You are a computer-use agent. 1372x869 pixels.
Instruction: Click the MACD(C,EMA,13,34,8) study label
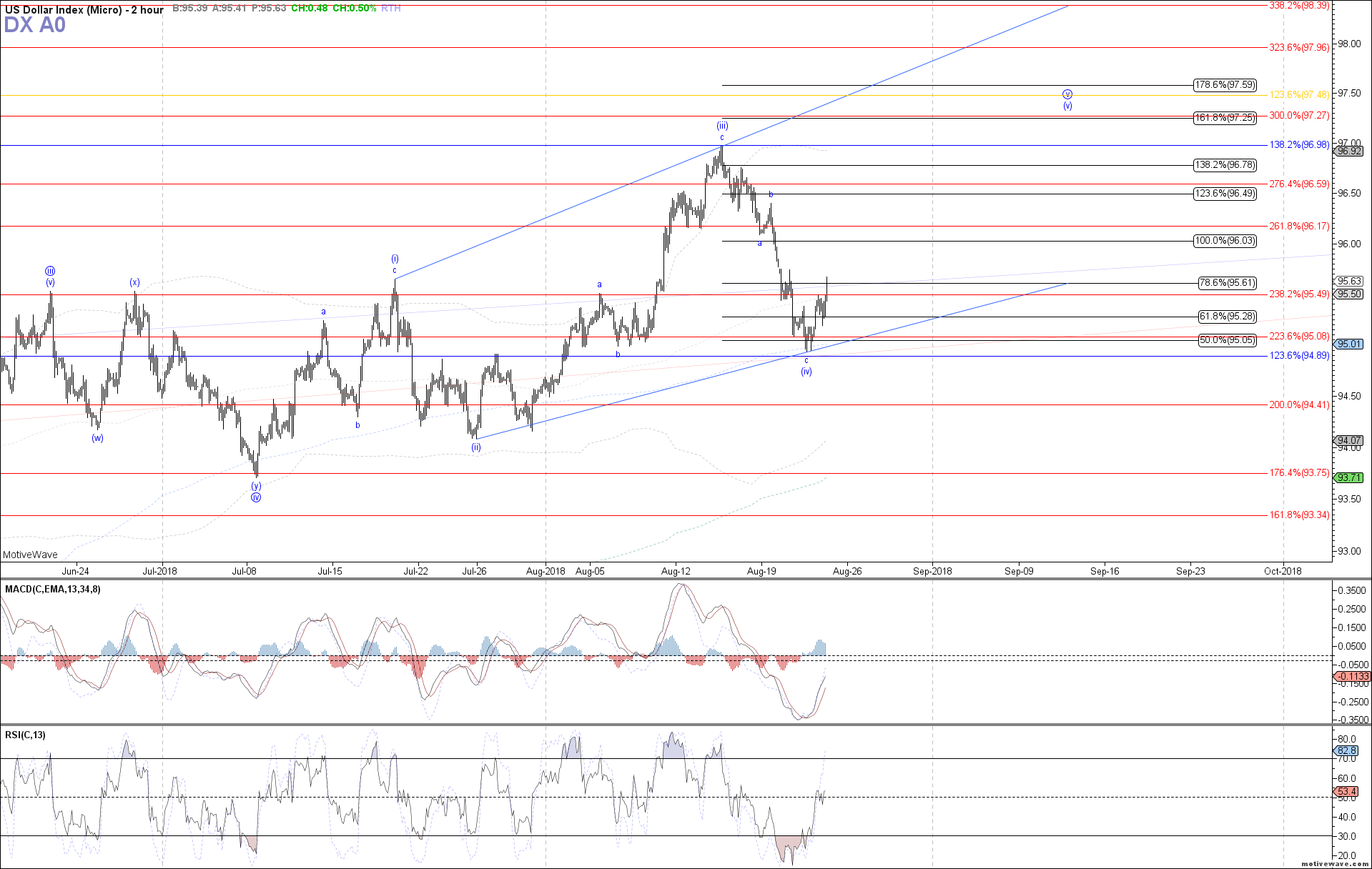[53, 590]
